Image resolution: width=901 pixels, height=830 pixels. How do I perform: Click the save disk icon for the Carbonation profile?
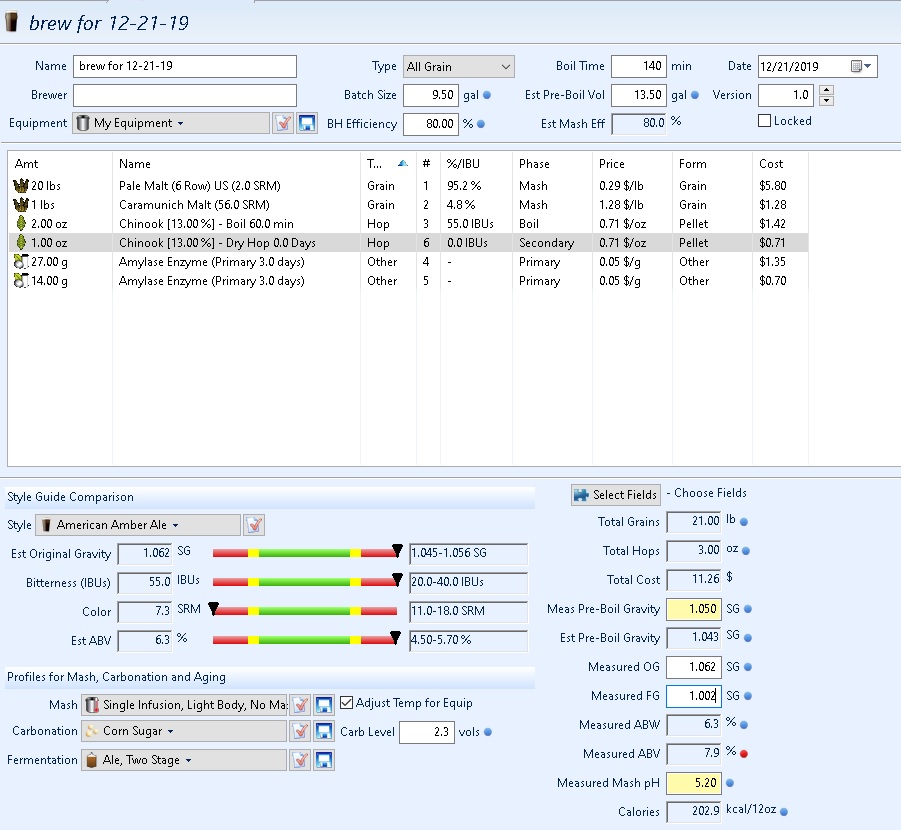coord(324,731)
